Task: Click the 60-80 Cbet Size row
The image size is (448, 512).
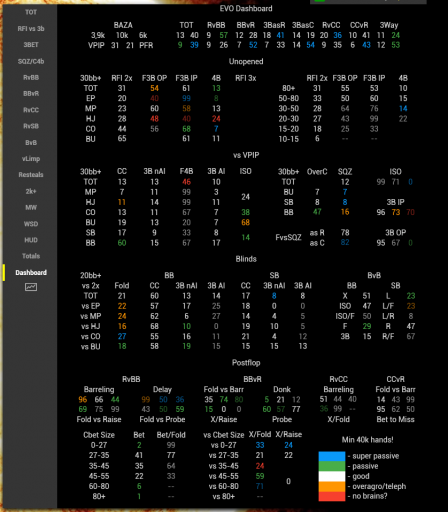Action: pyautogui.click(x=99, y=486)
